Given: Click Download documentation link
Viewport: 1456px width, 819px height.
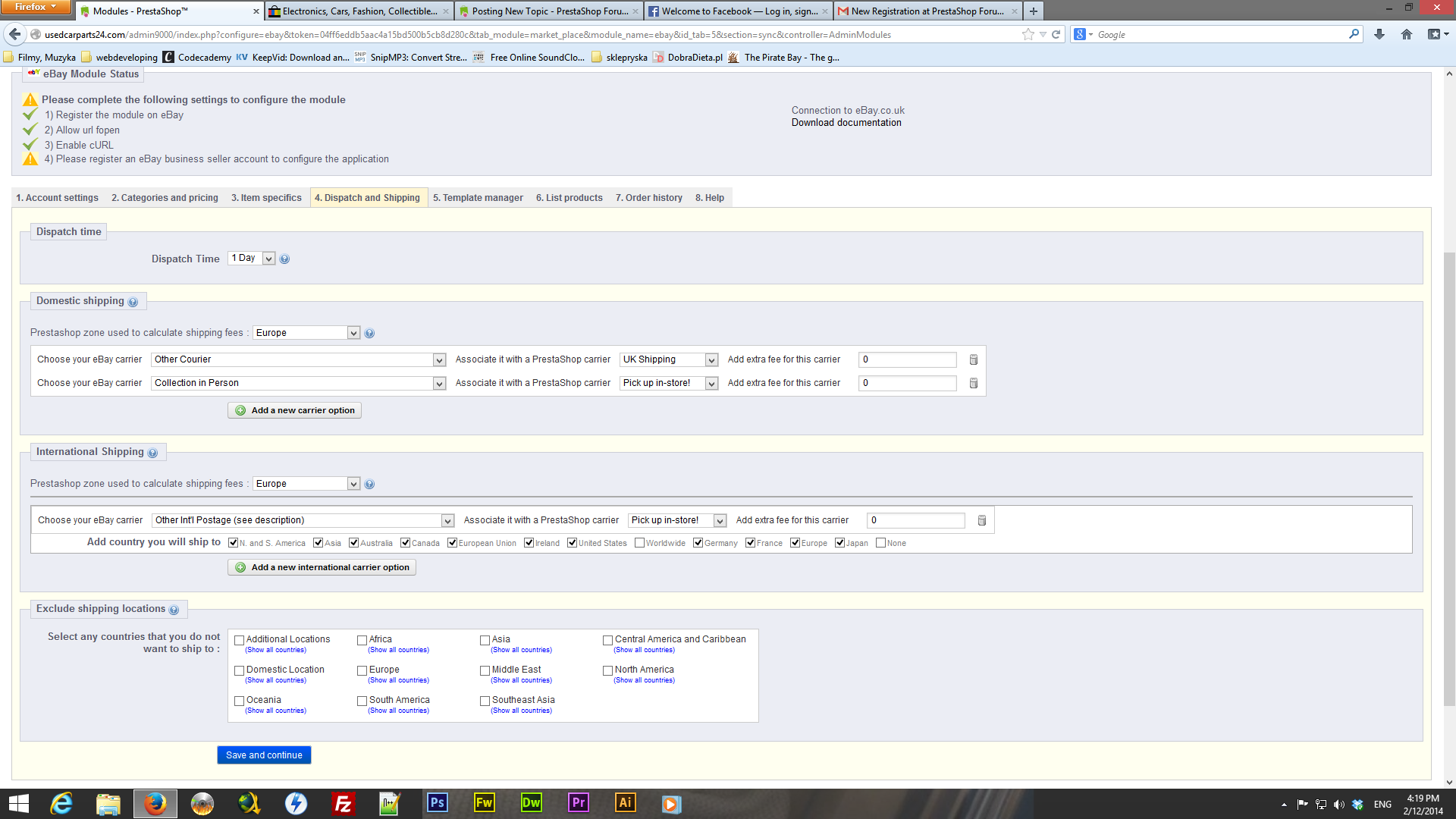Looking at the screenshot, I should [846, 123].
